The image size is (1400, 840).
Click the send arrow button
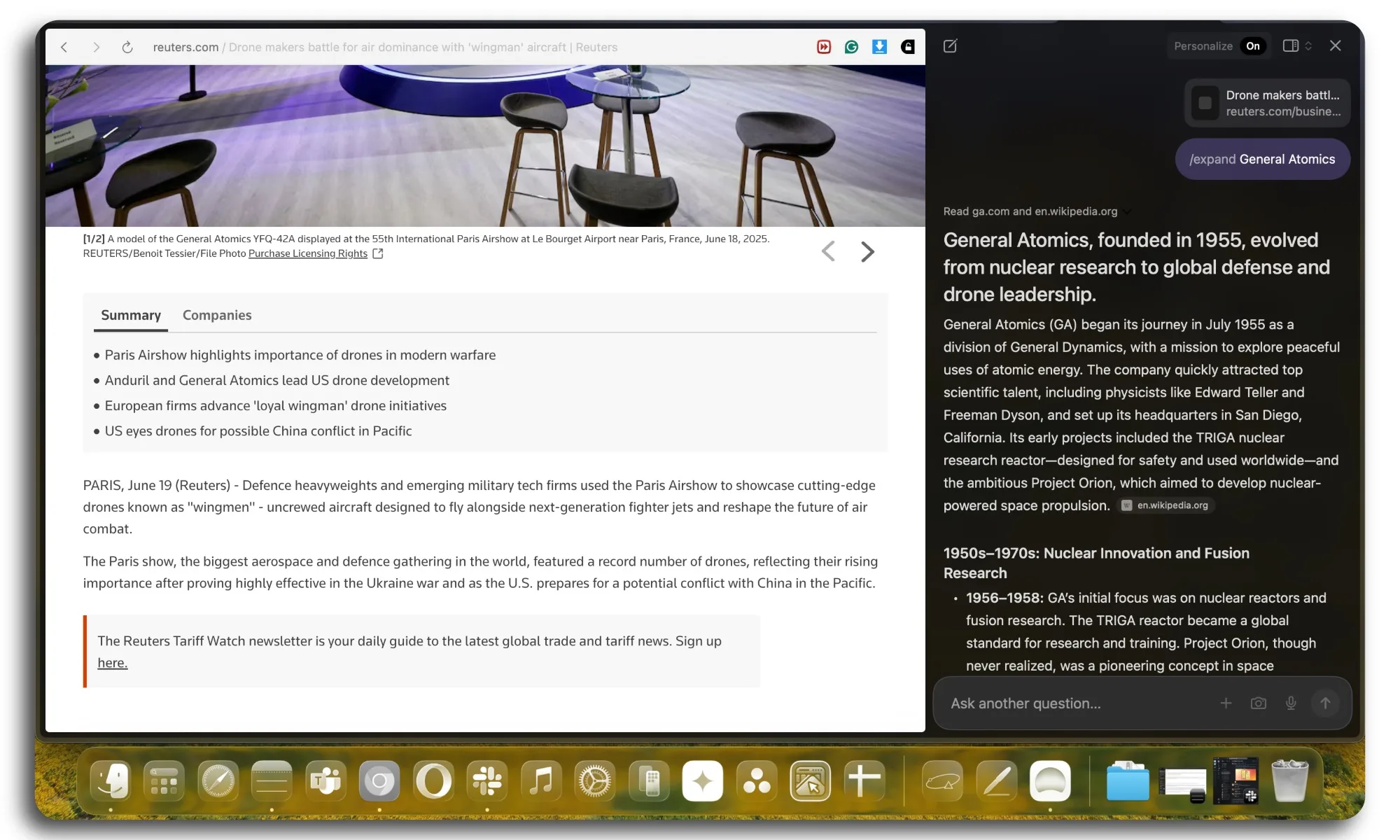pos(1324,703)
